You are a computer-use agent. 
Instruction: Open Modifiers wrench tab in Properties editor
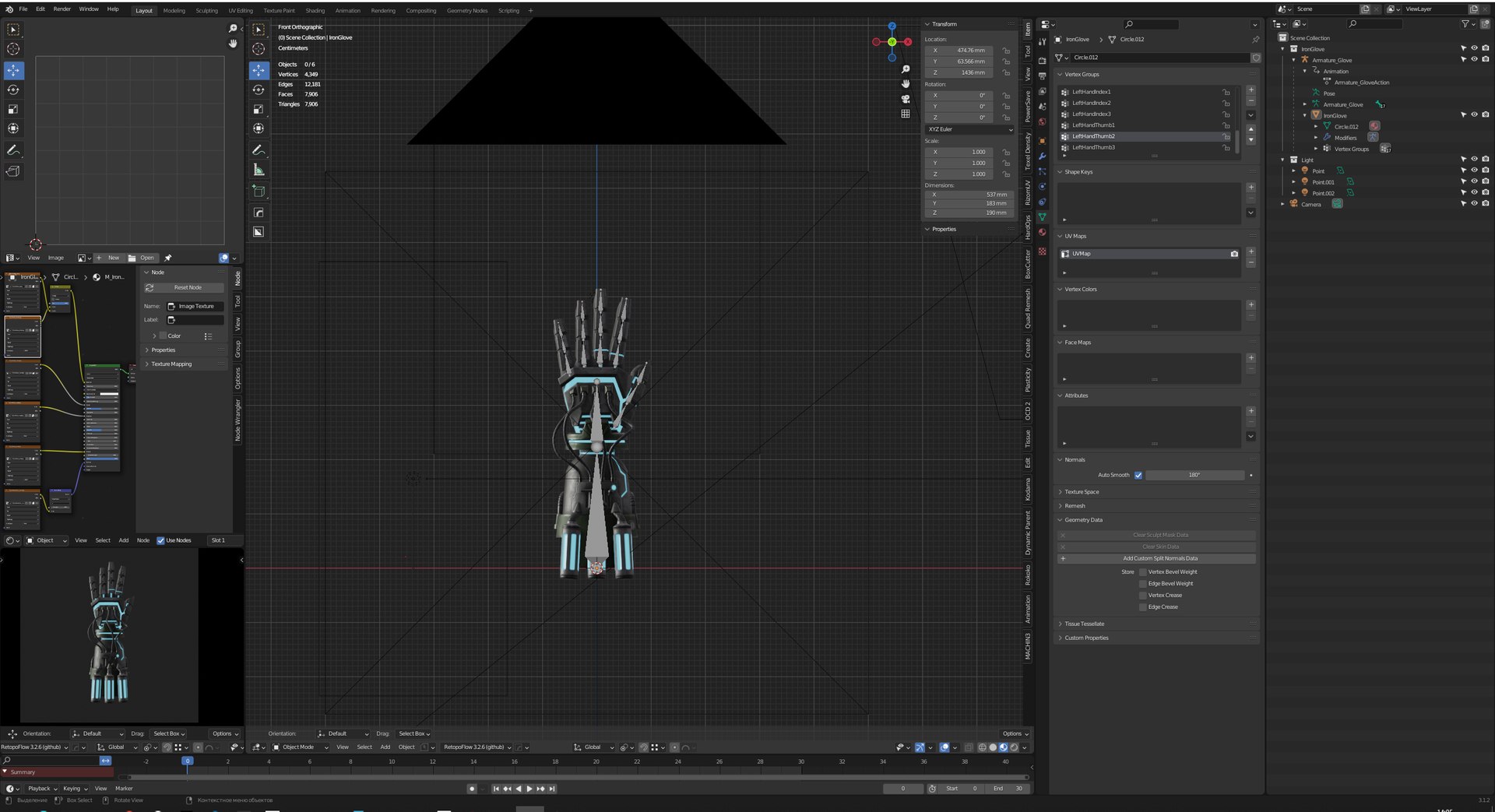1042,156
